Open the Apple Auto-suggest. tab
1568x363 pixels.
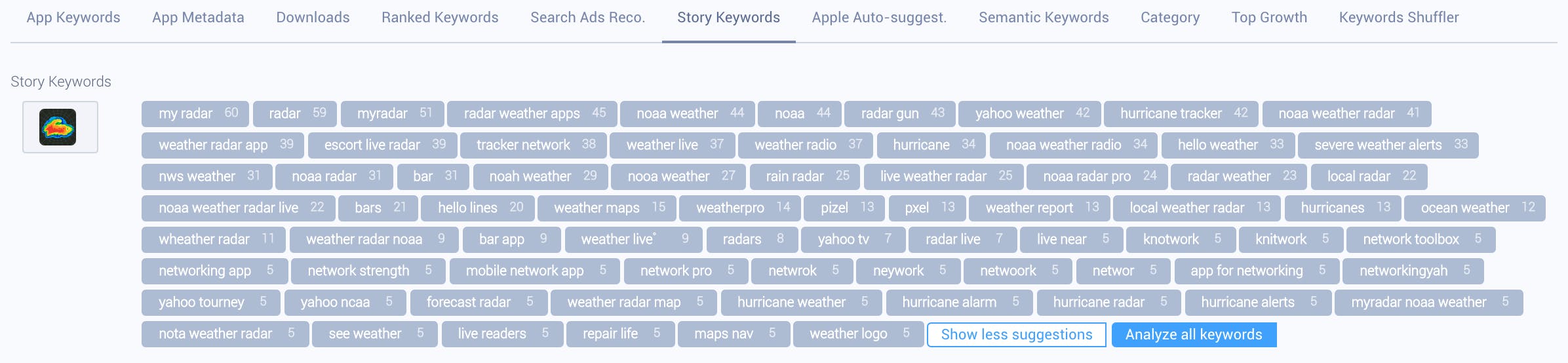point(879,18)
